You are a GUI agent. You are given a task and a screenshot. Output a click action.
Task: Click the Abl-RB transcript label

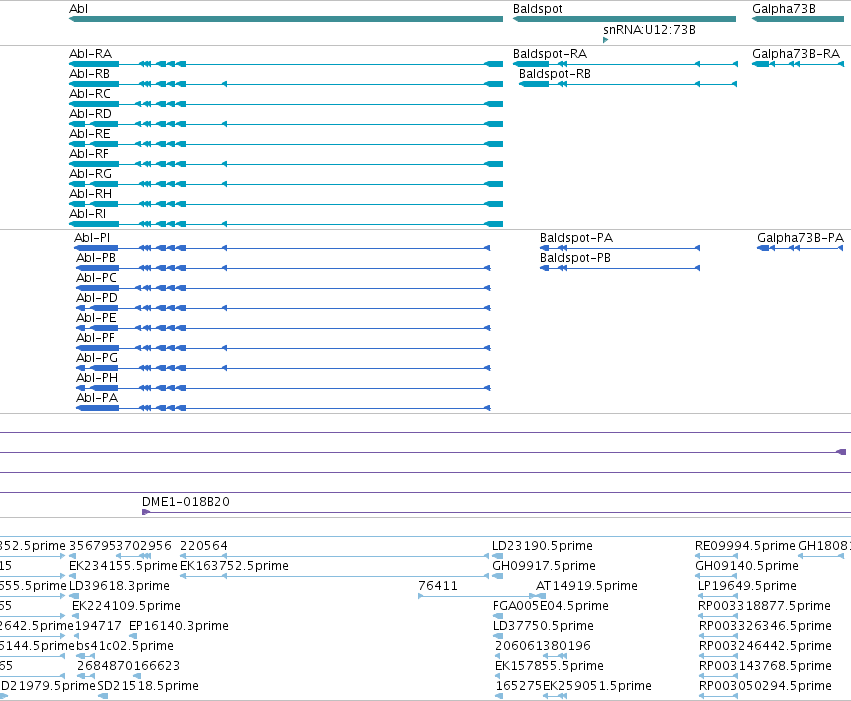[90, 74]
